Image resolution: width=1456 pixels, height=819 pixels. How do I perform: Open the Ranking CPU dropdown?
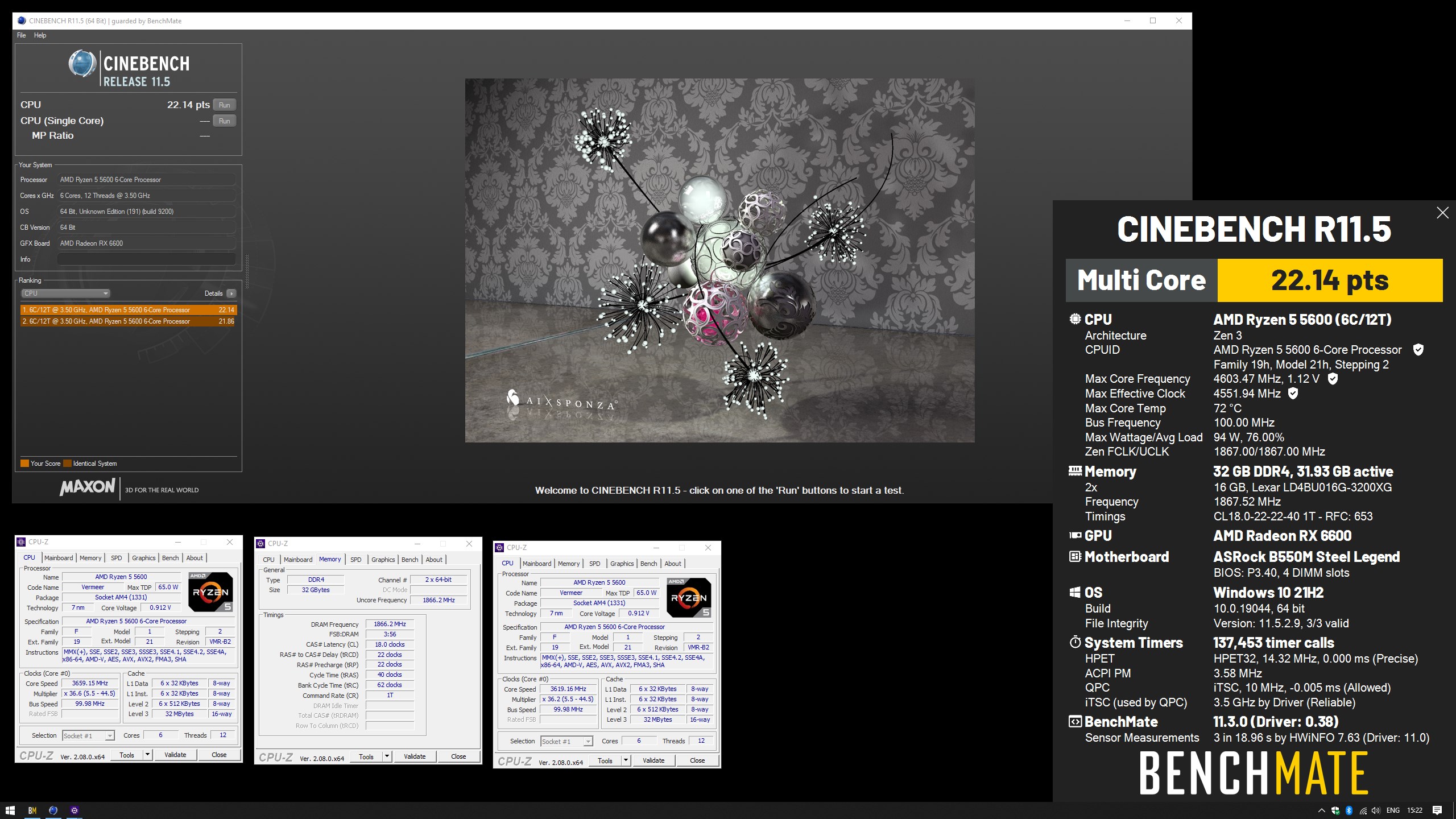point(65,293)
